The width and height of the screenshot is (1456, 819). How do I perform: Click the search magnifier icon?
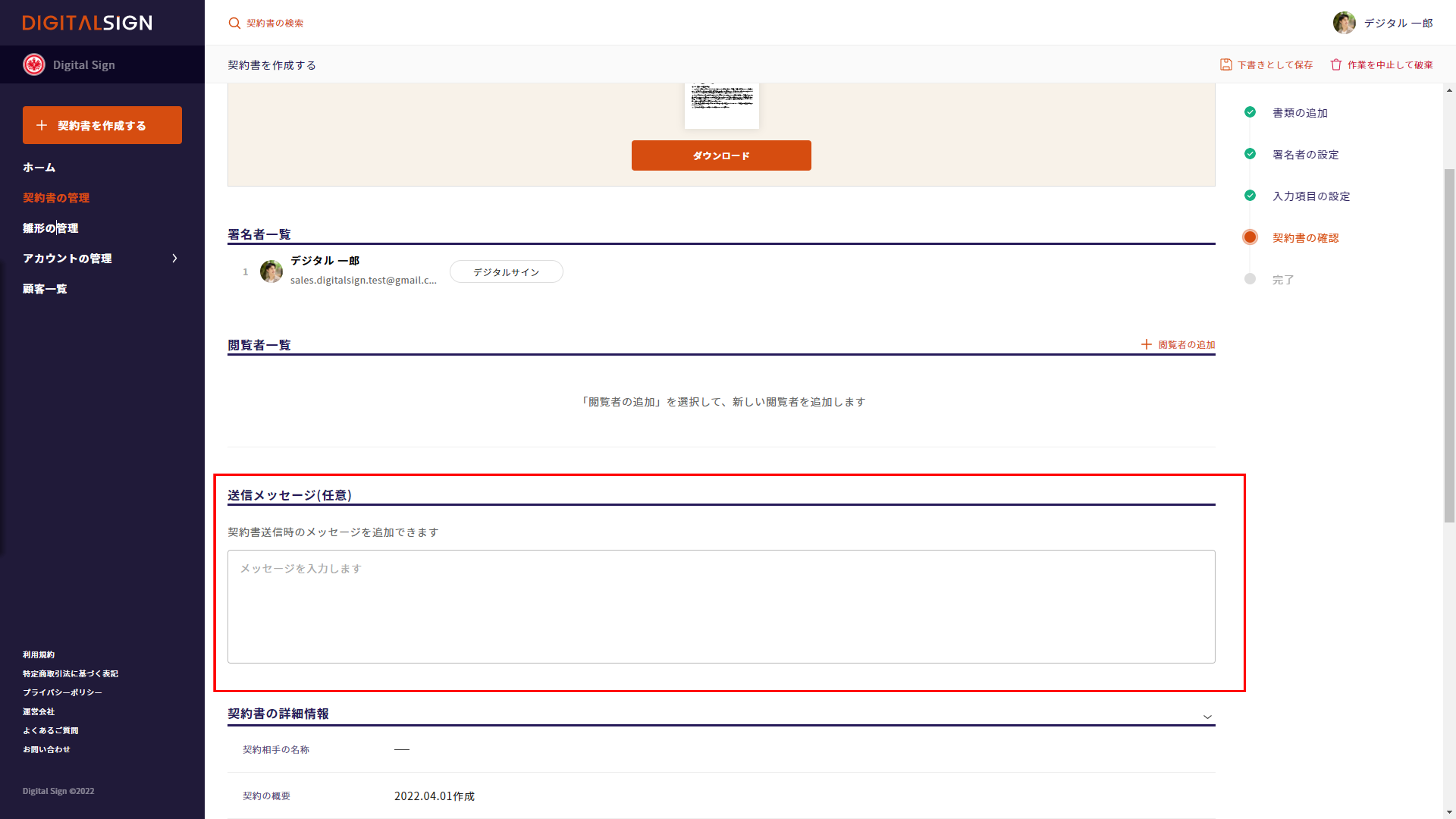pyautogui.click(x=234, y=23)
